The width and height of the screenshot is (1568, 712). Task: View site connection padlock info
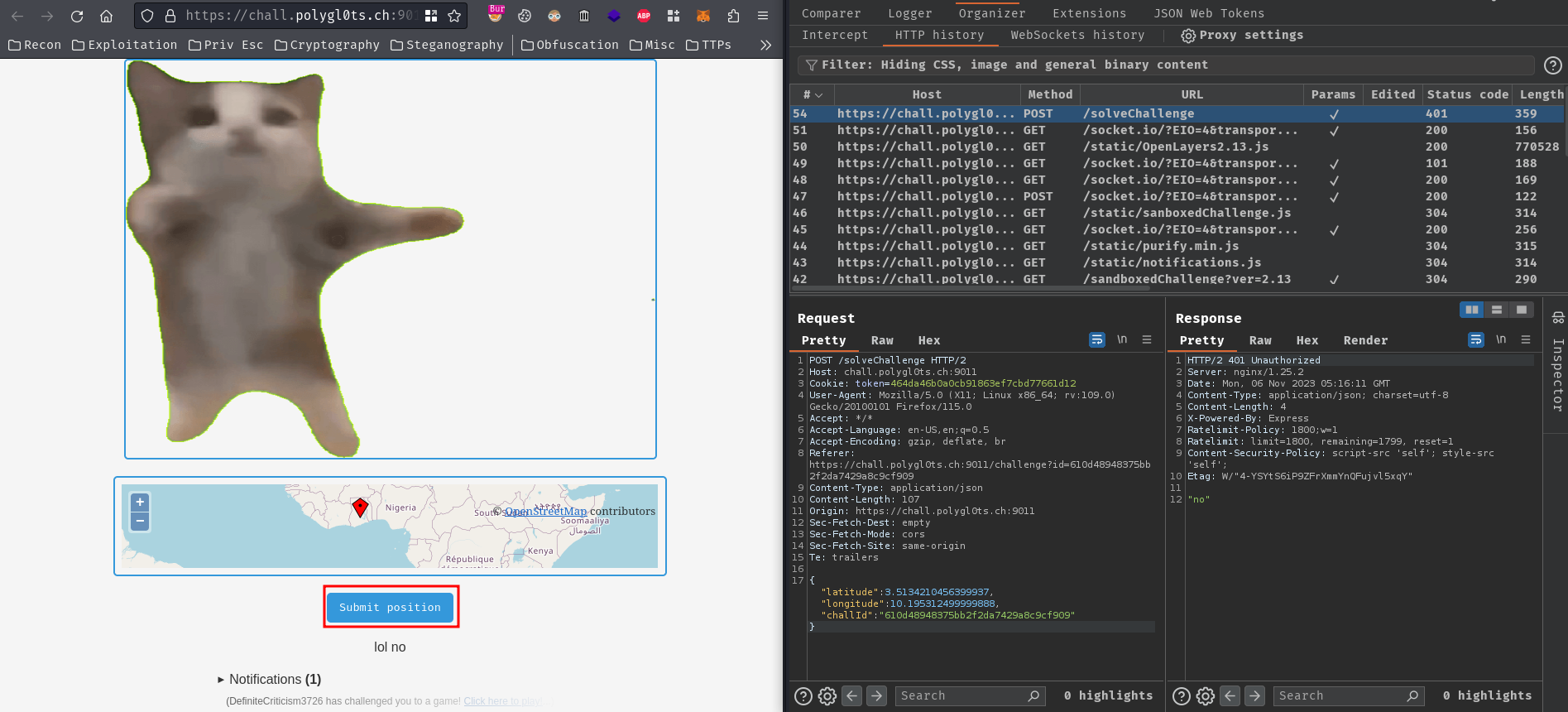pos(170,16)
